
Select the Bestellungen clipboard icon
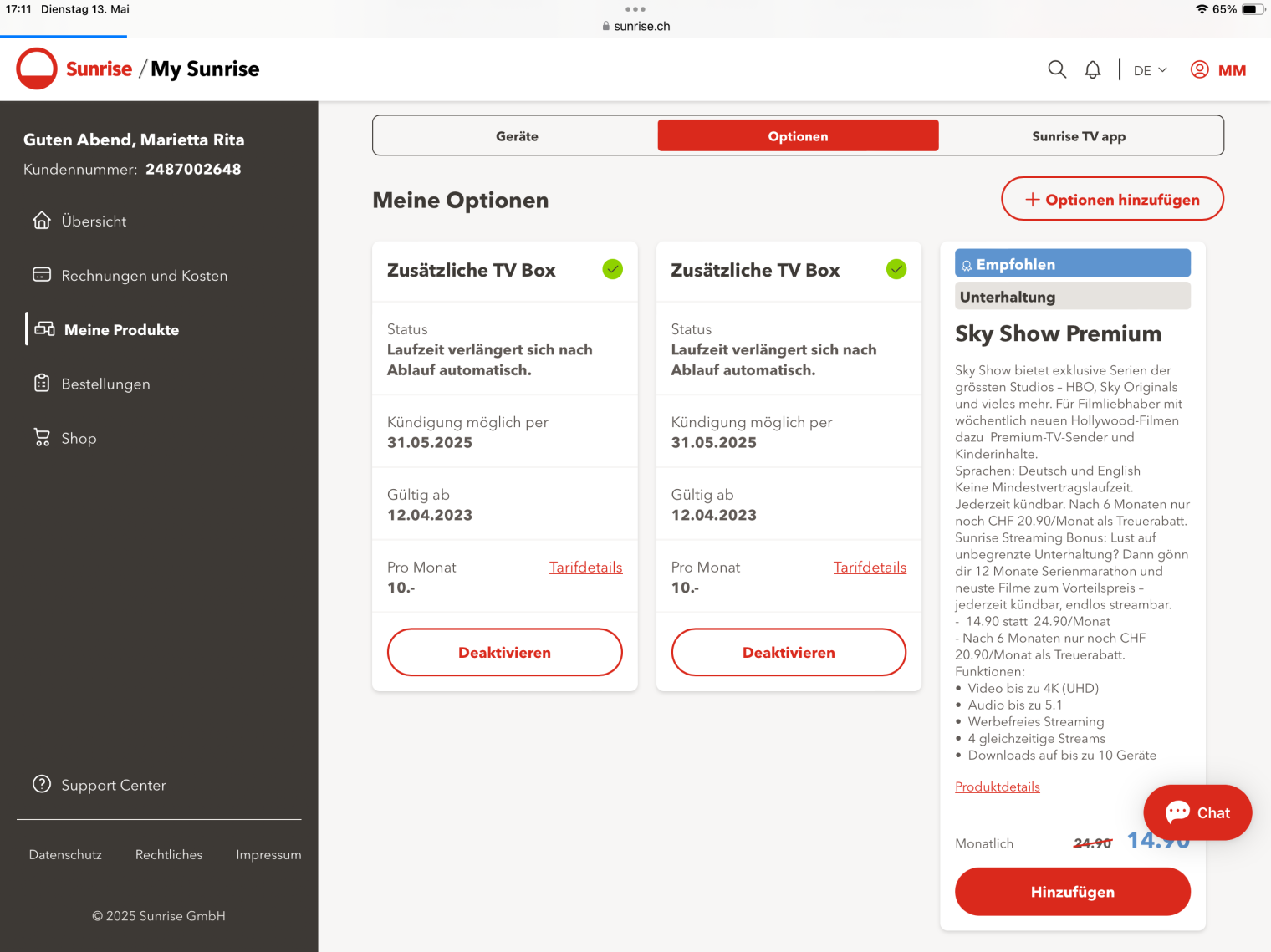[42, 384]
